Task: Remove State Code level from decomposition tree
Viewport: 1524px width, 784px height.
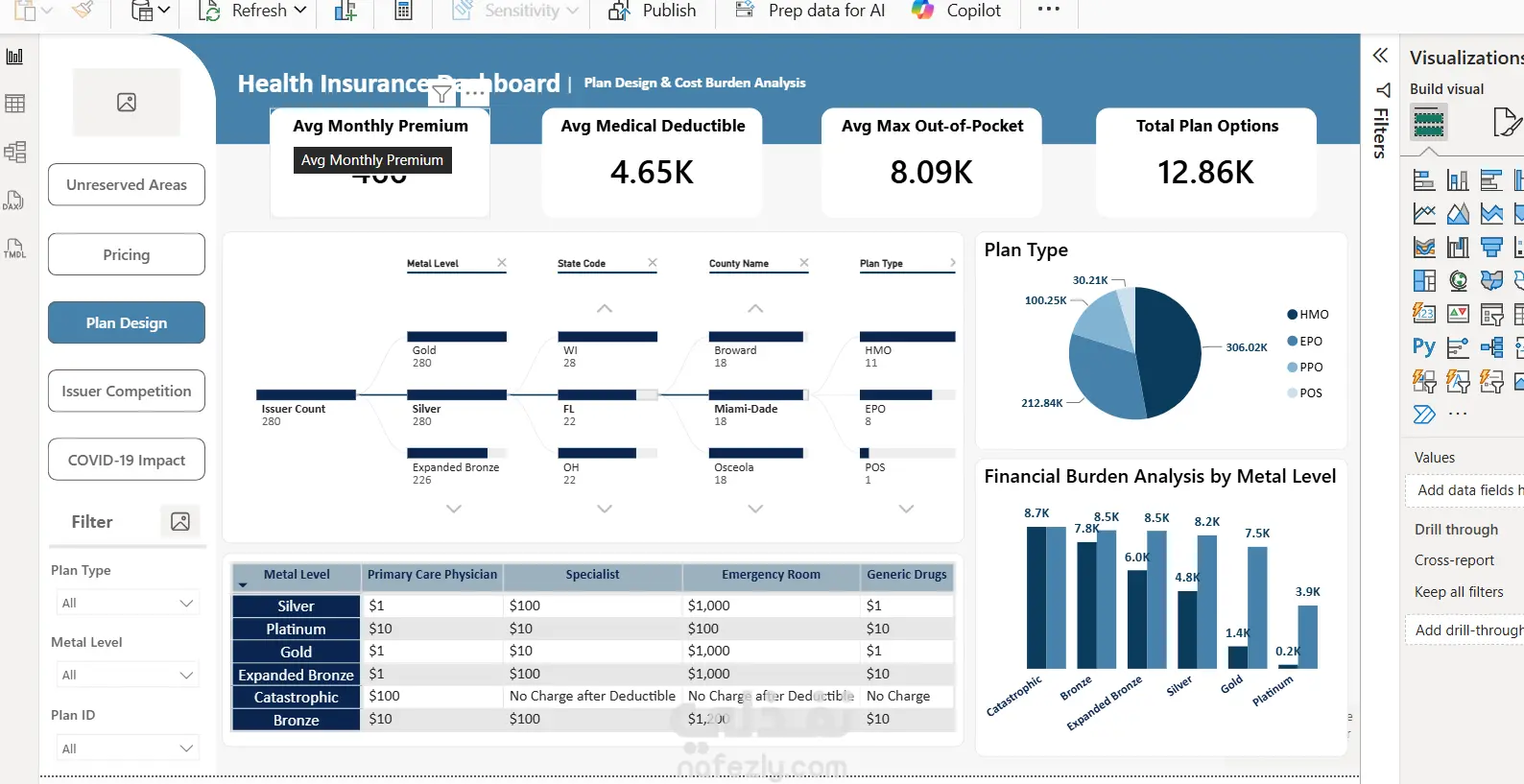Action: (653, 262)
